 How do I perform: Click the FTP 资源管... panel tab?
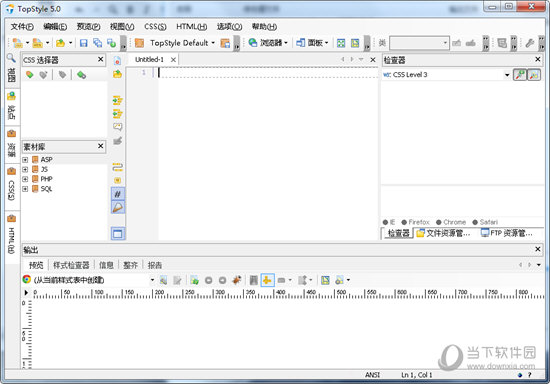point(507,233)
